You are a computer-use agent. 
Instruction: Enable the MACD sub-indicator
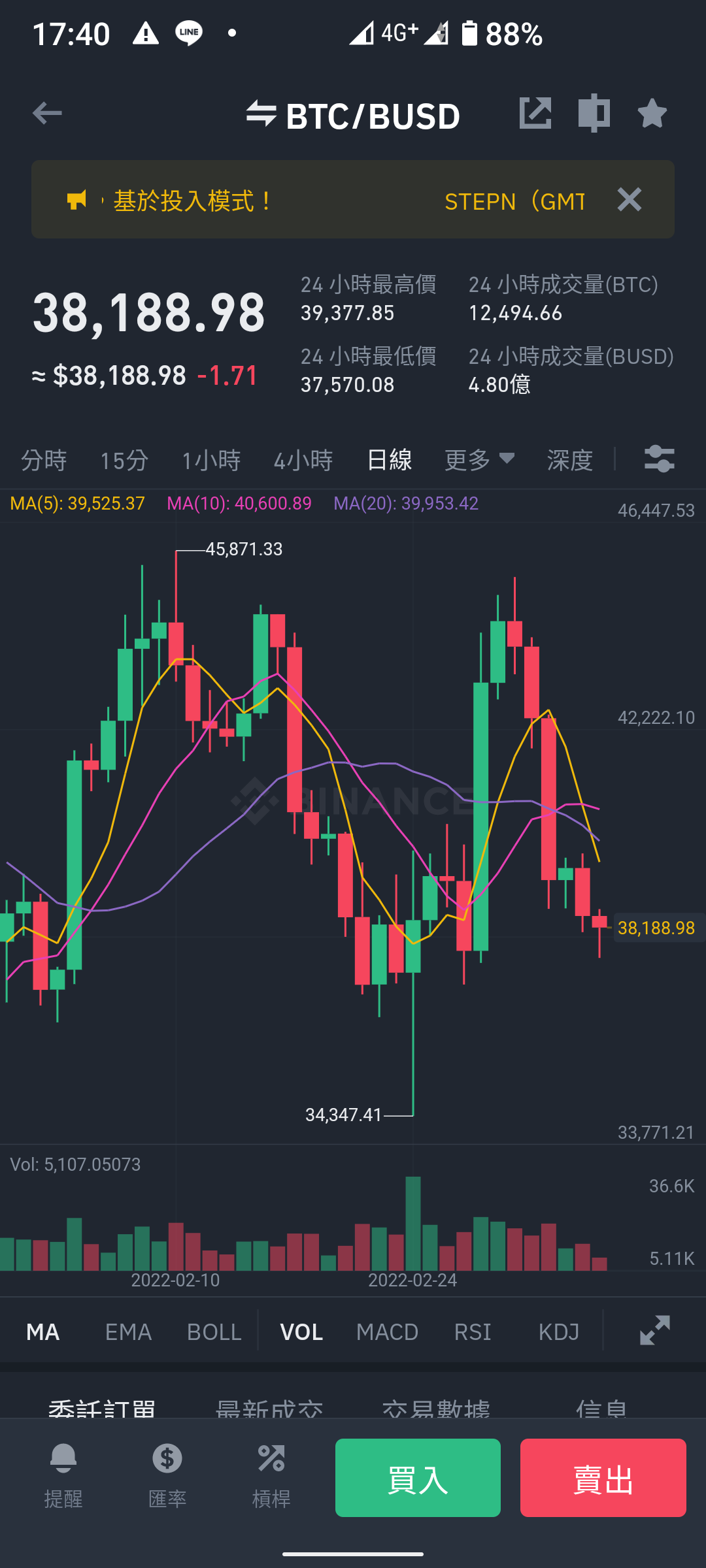coord(387,1331)
